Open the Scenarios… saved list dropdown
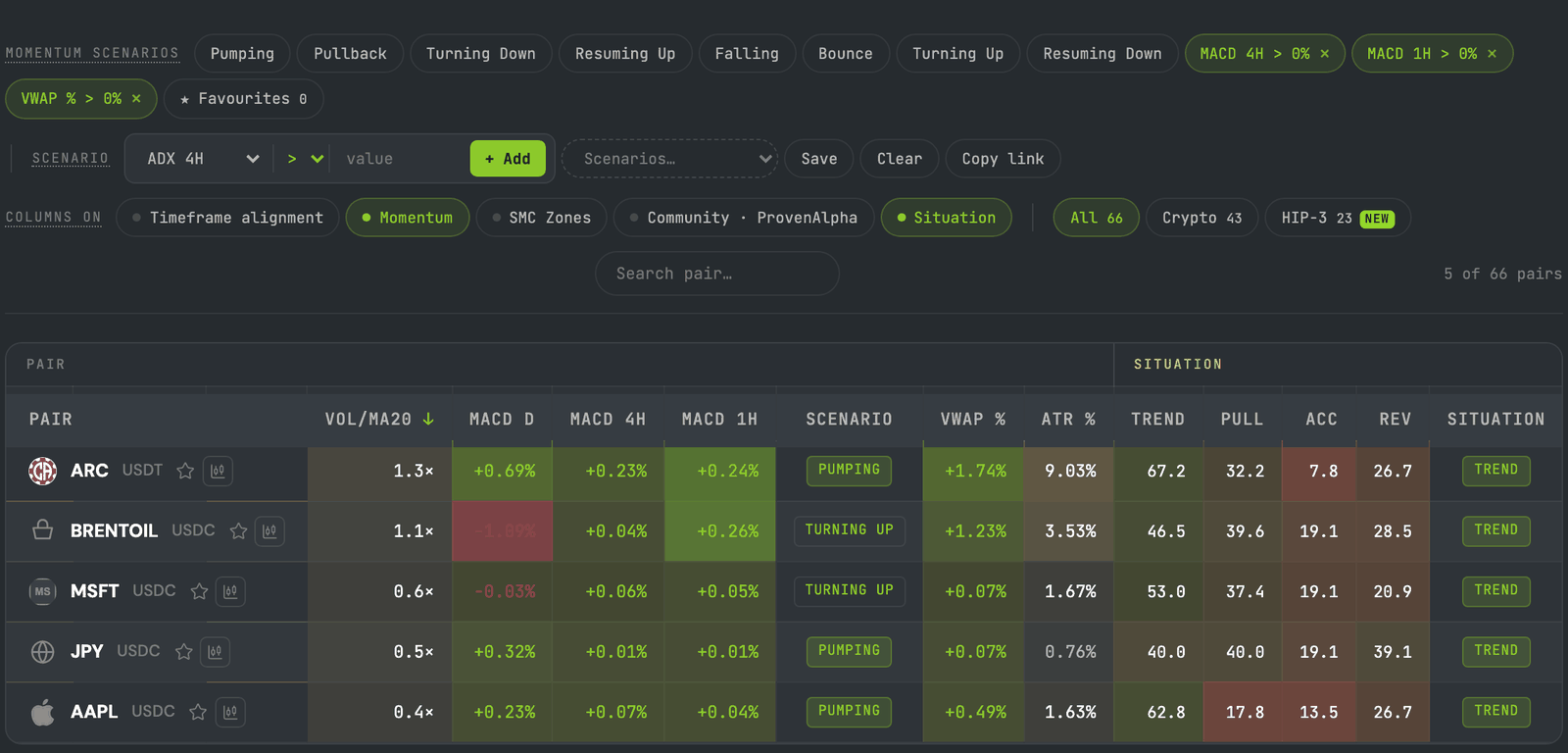The image size is (1568, 753). coord(670,159)
